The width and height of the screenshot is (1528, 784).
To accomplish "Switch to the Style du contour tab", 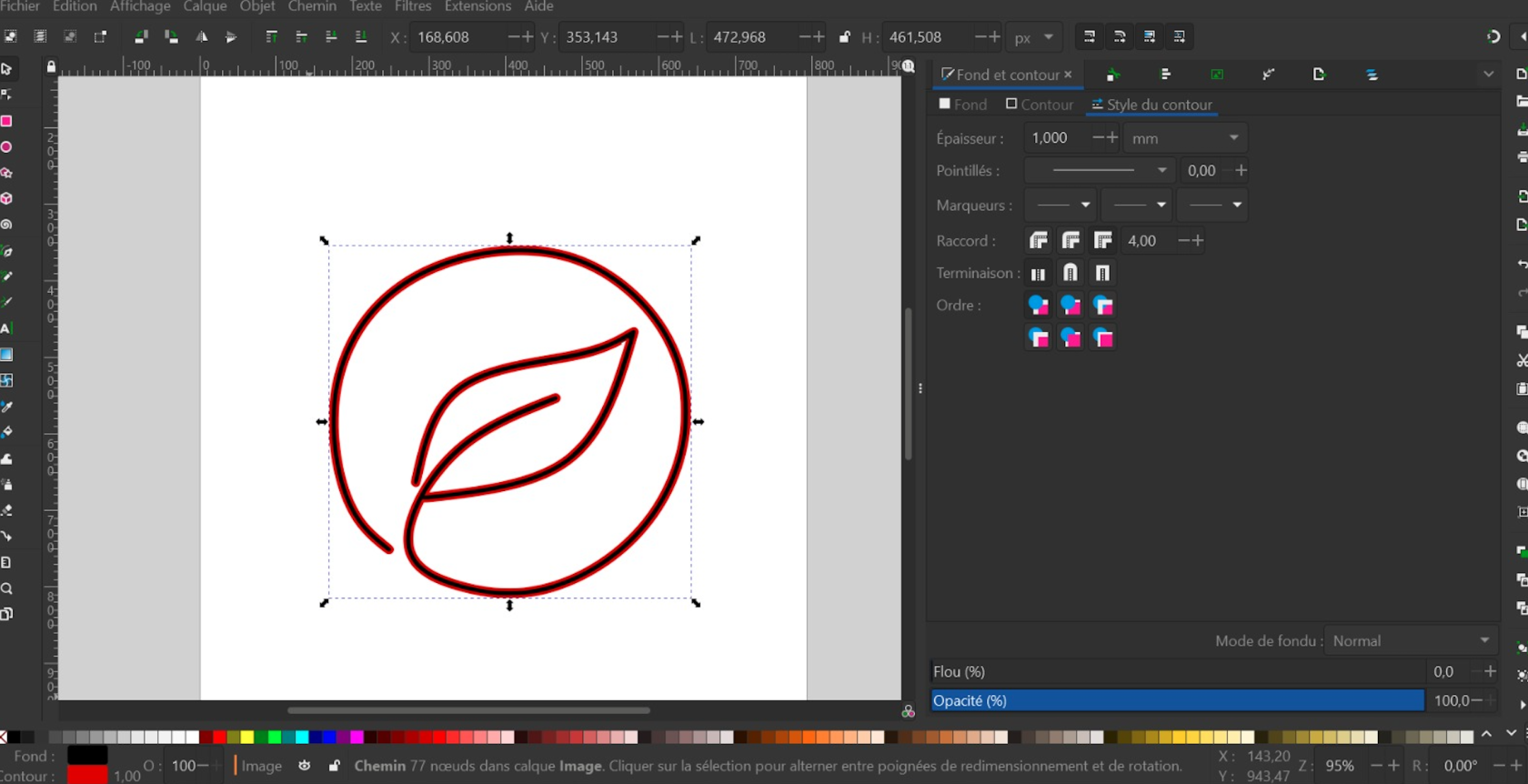I will (1152, 105).
